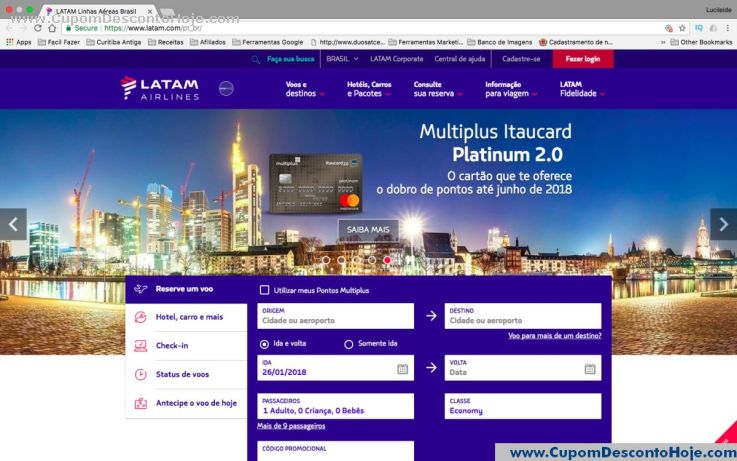This screenshot has width=737, height=461.
Task: Click the SAIBA MAIS banner button
Action: [x=368, y=229]
